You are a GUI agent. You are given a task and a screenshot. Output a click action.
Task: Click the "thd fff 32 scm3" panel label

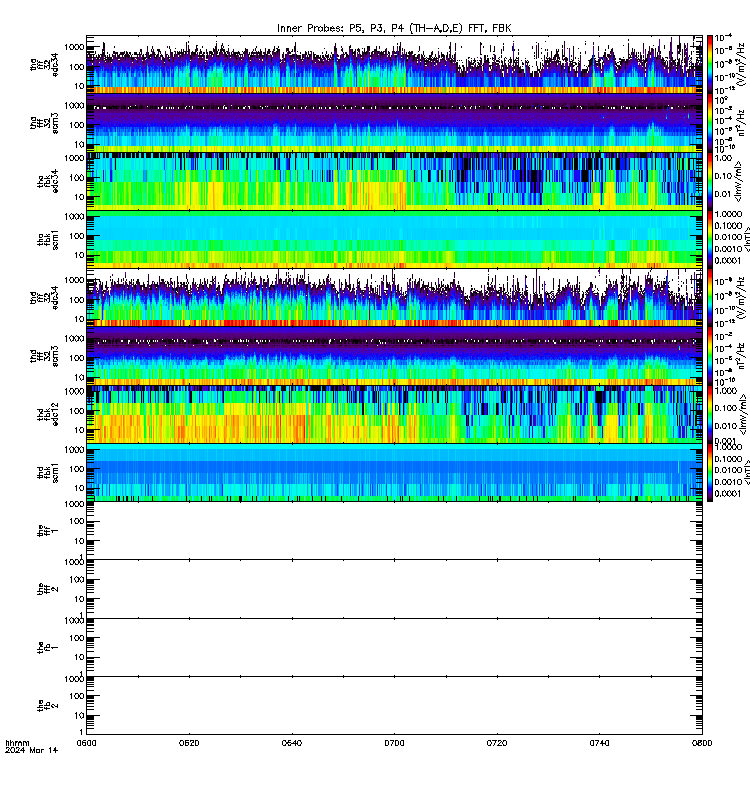point(44,356)
